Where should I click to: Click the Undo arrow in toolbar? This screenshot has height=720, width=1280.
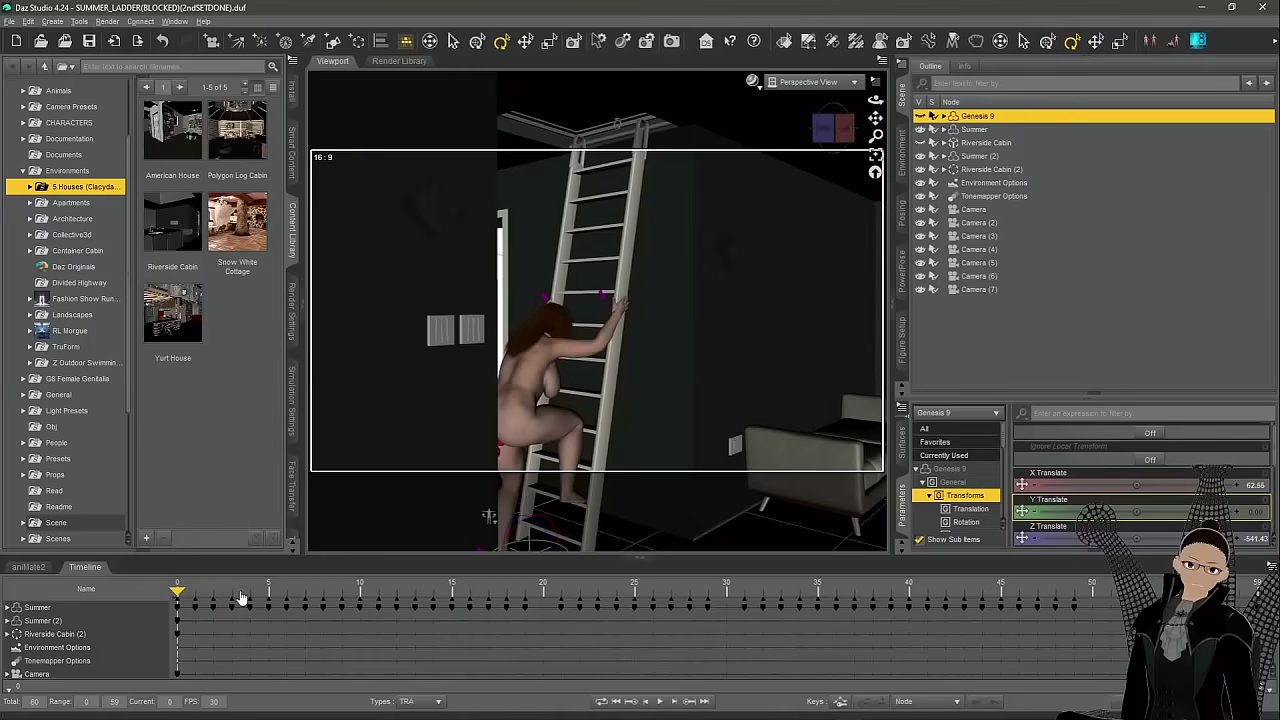(x=162, y=41)
